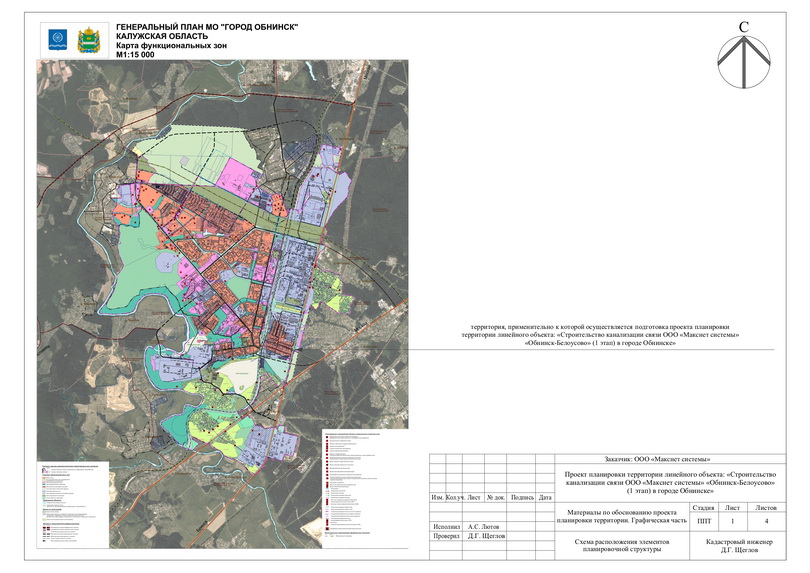Screen dimensions: 810x573
Task: Click the Kaluga region crowned coat of arms
Action: pos(91,41)
